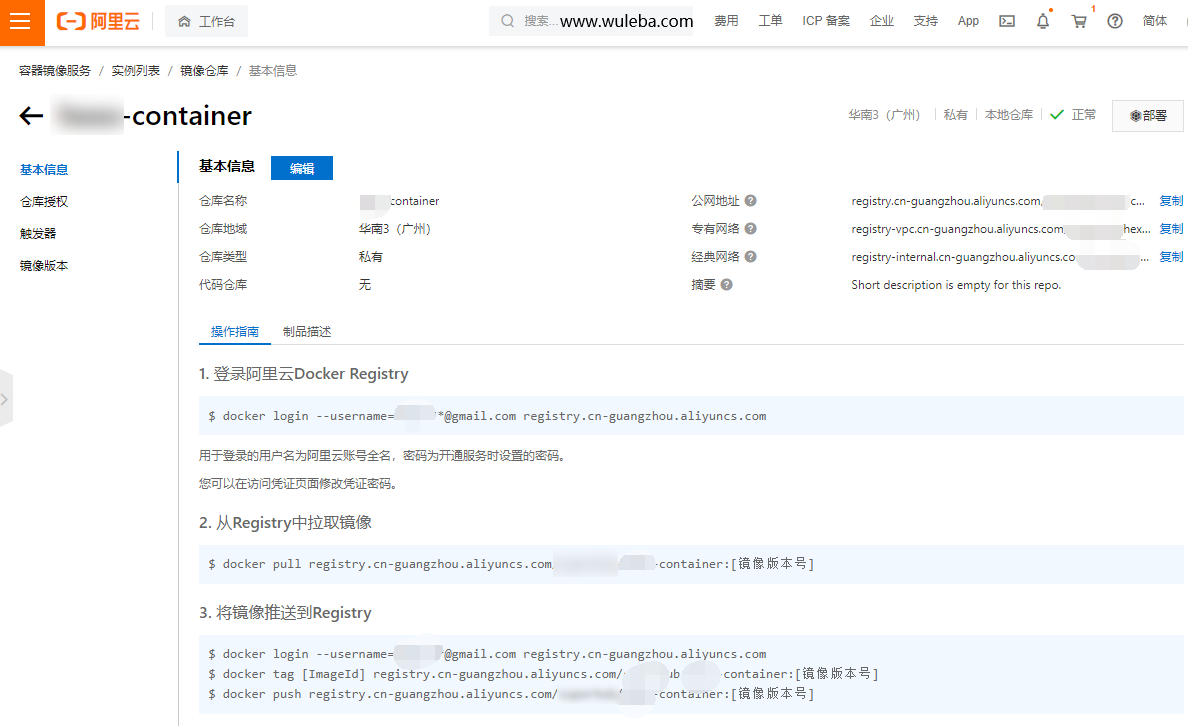This screenshot has width=1188, height=726.
Task: Click the help icon next to 公网地址
Action: (750, 200)
